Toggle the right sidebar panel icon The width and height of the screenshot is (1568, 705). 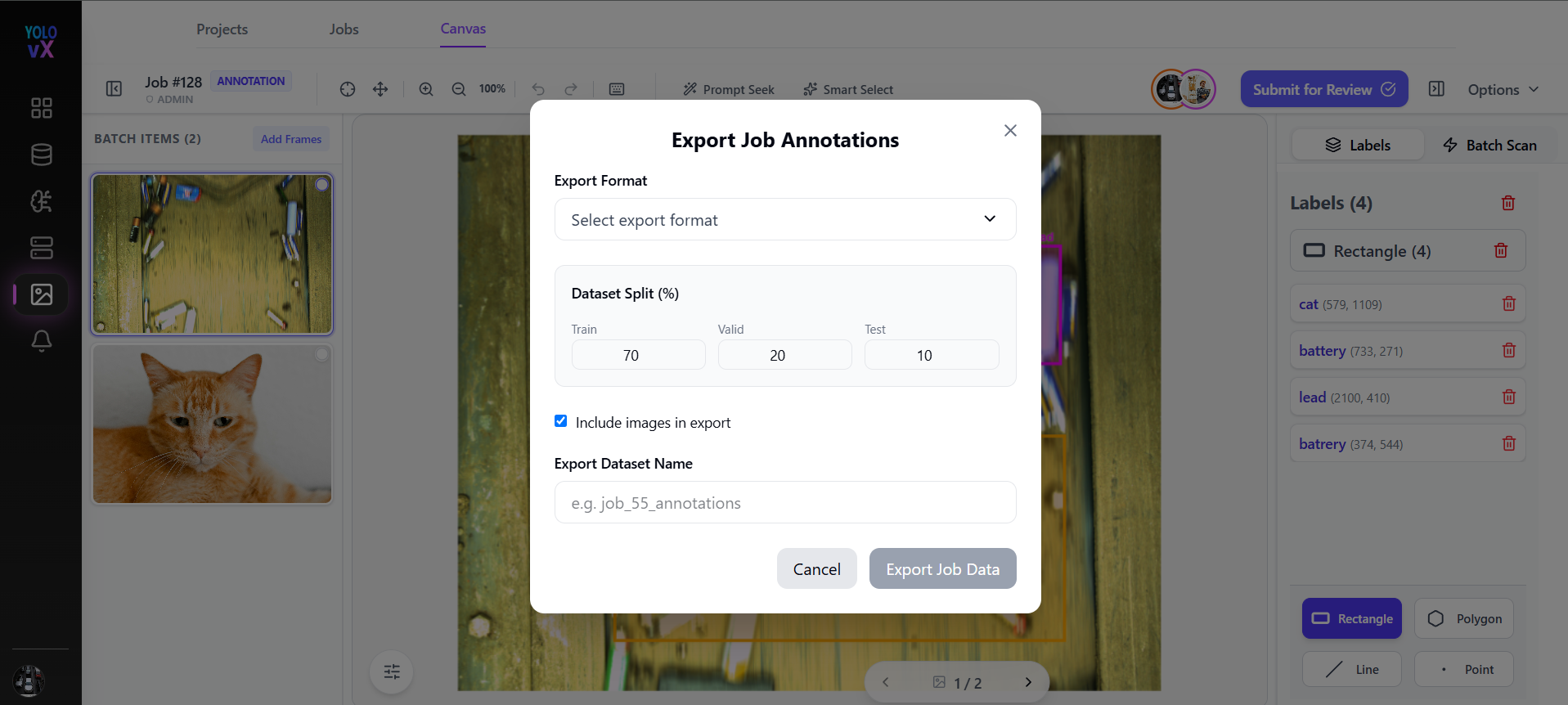[1436, 88]
